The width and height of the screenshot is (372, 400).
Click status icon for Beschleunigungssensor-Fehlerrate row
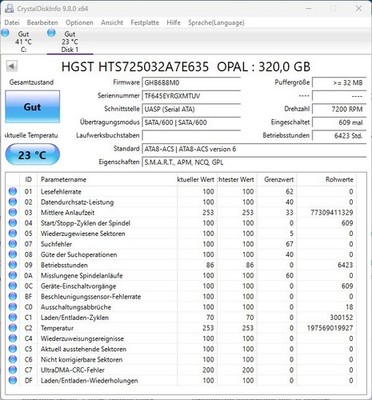13,296
